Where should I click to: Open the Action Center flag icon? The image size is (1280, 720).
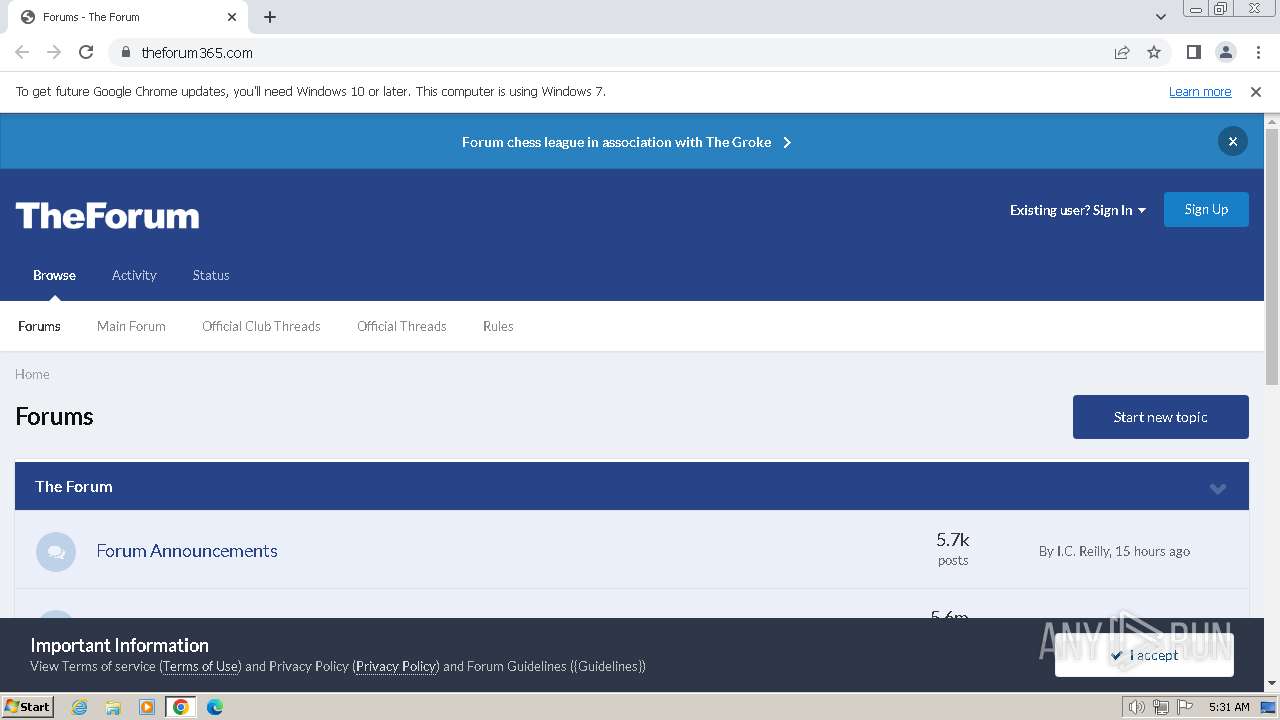click(x=1186, y=707)
